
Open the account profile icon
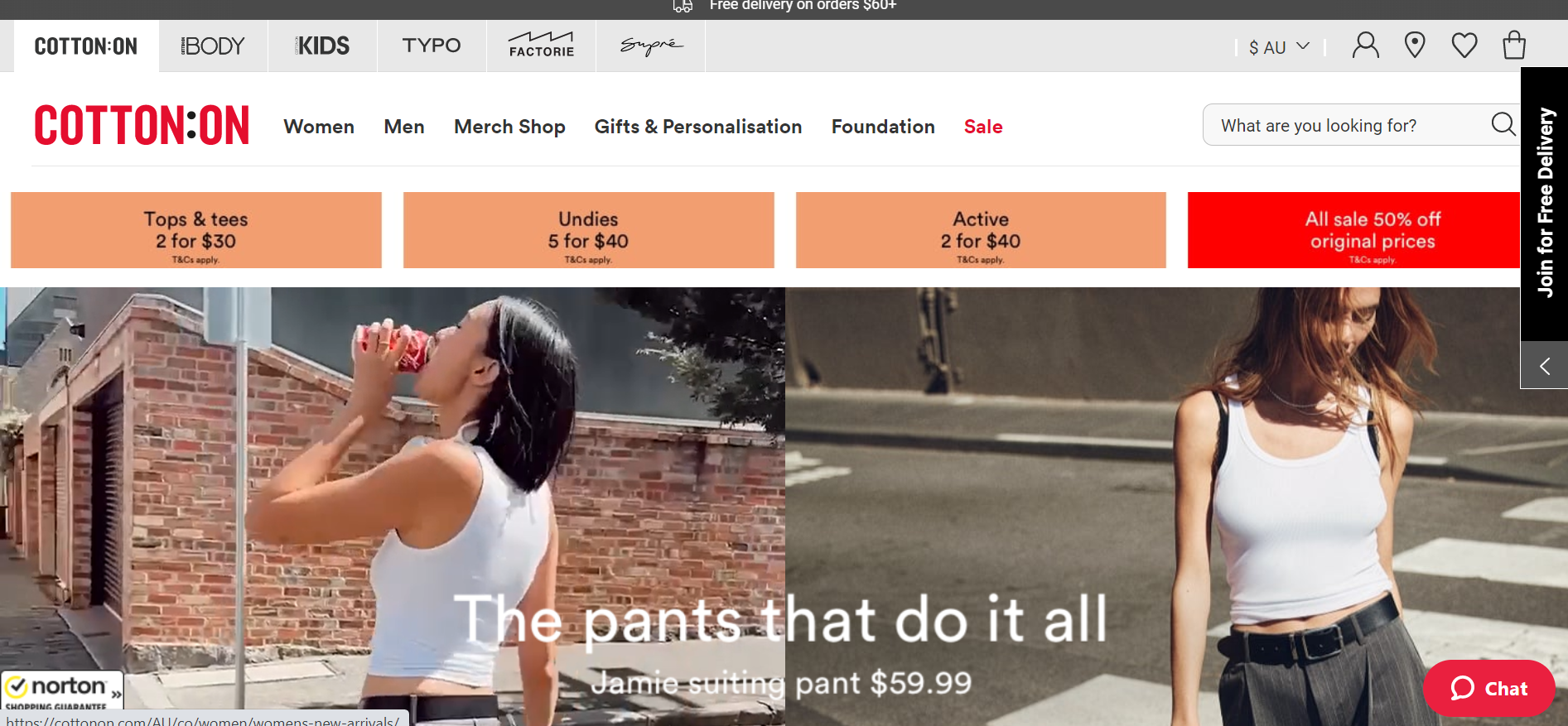pyautogui.click(x=1365, y=46)
